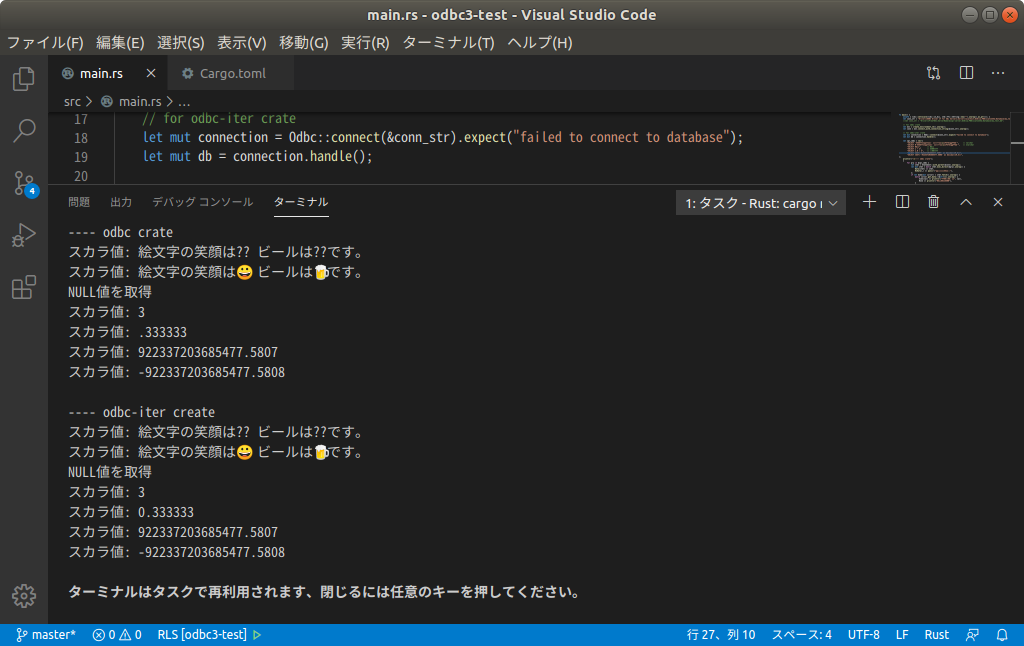Image resolution: width=1024 pixels, height=646 pixels.
Task: Change end of line sequence LF
Action: click(902, 635)
